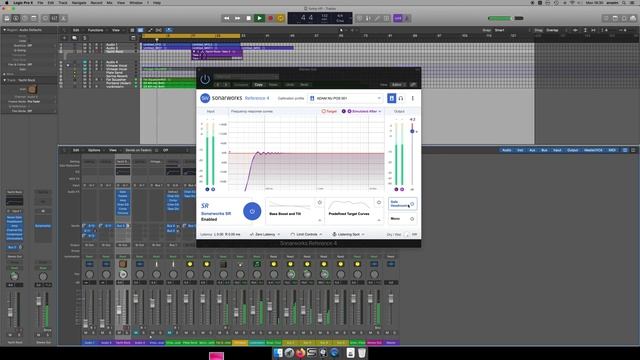Start playback with the green Play button
This screenshot has height=360, width=640.
click(259, 18)
